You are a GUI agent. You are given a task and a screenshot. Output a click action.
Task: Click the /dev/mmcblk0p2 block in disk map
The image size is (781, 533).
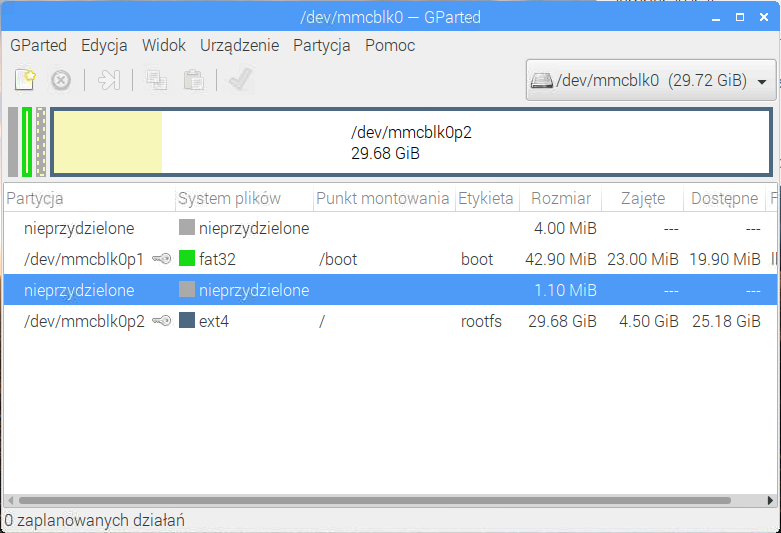[410, 143]
